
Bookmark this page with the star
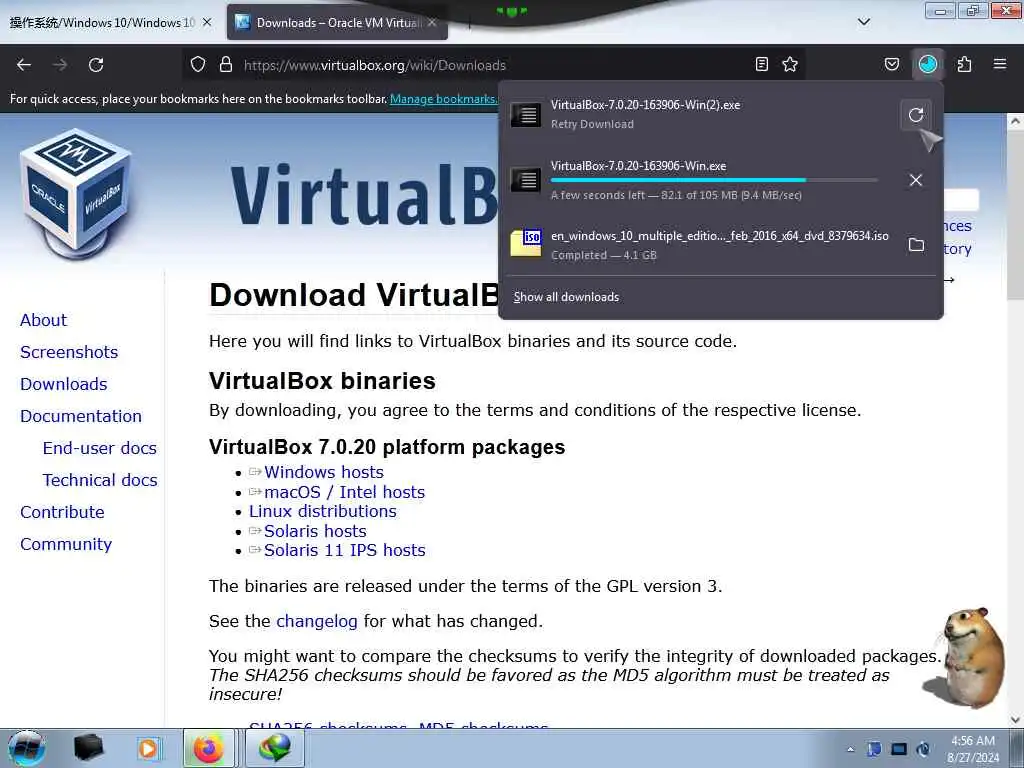[790, 64]
